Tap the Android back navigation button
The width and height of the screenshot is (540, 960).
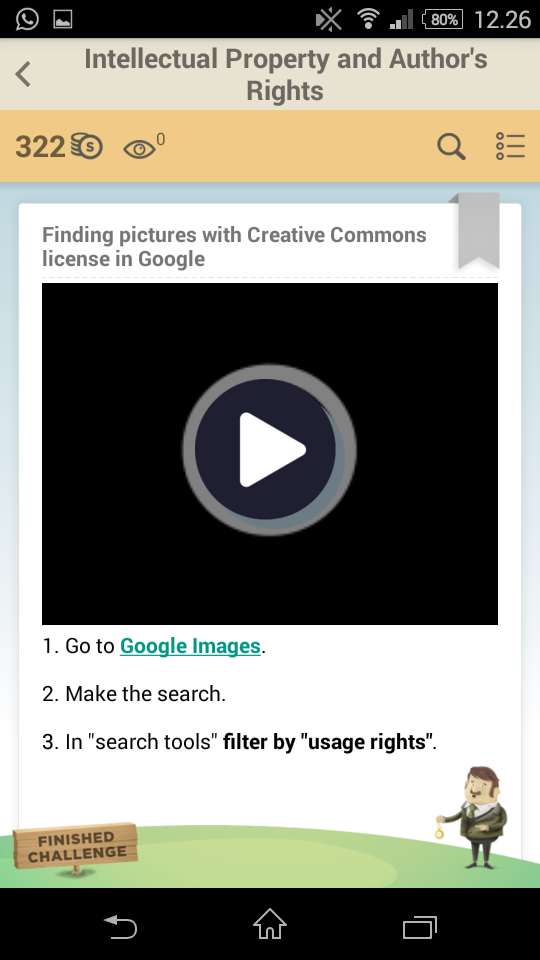point(120,926)
